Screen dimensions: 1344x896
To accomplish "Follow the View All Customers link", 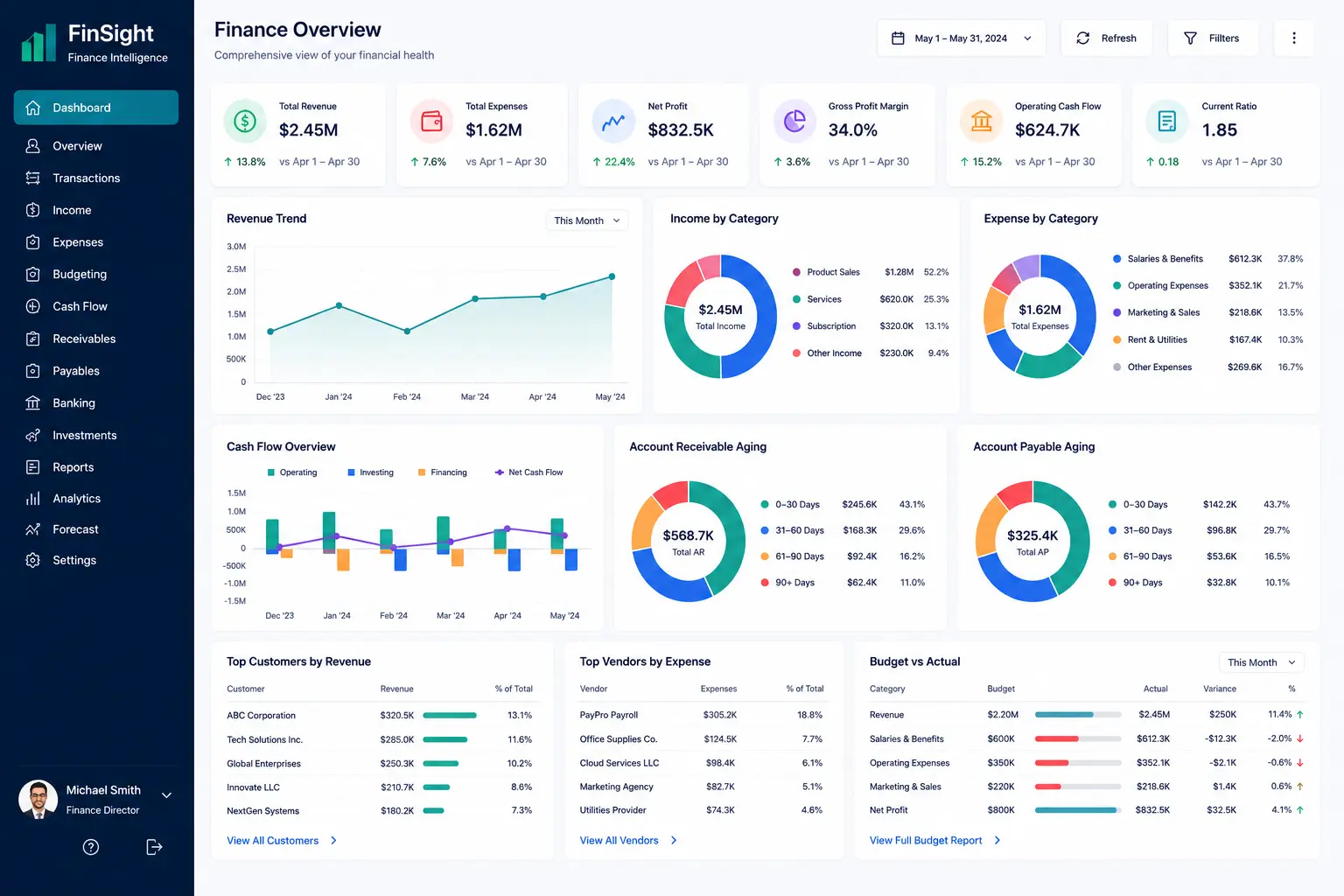I will point(282,841).
